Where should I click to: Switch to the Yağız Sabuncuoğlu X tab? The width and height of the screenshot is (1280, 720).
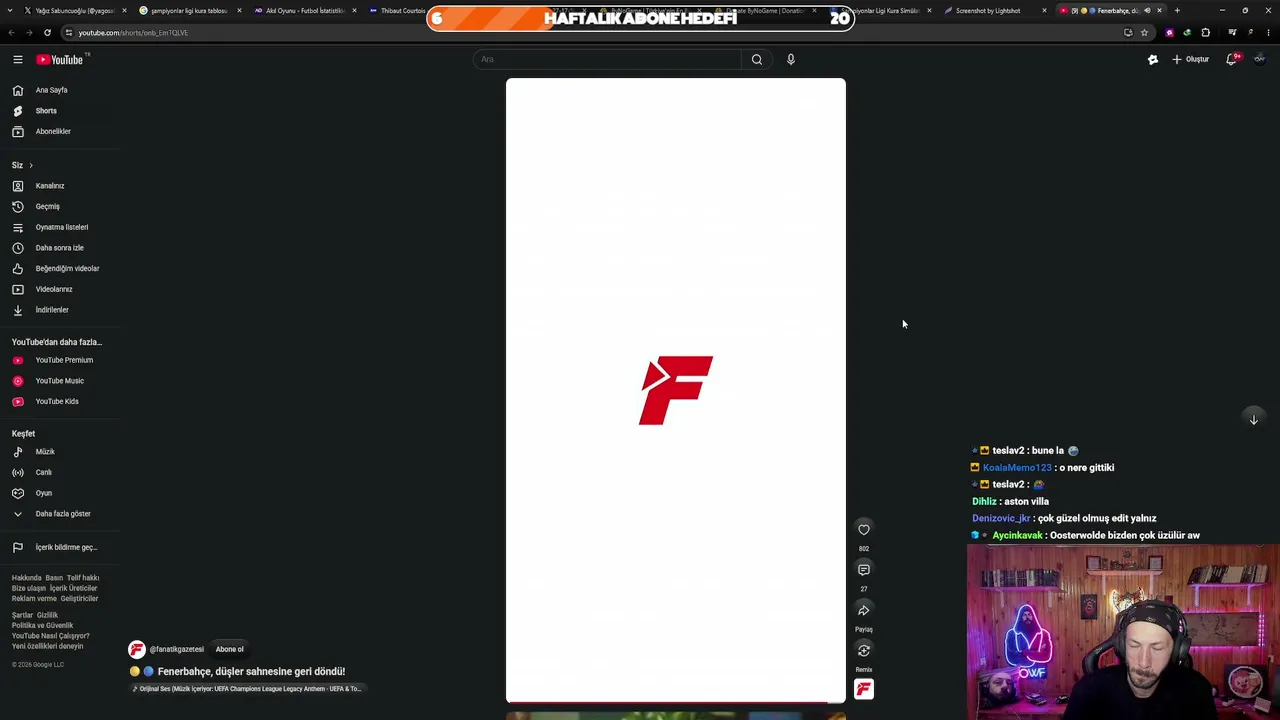[73, 10]
